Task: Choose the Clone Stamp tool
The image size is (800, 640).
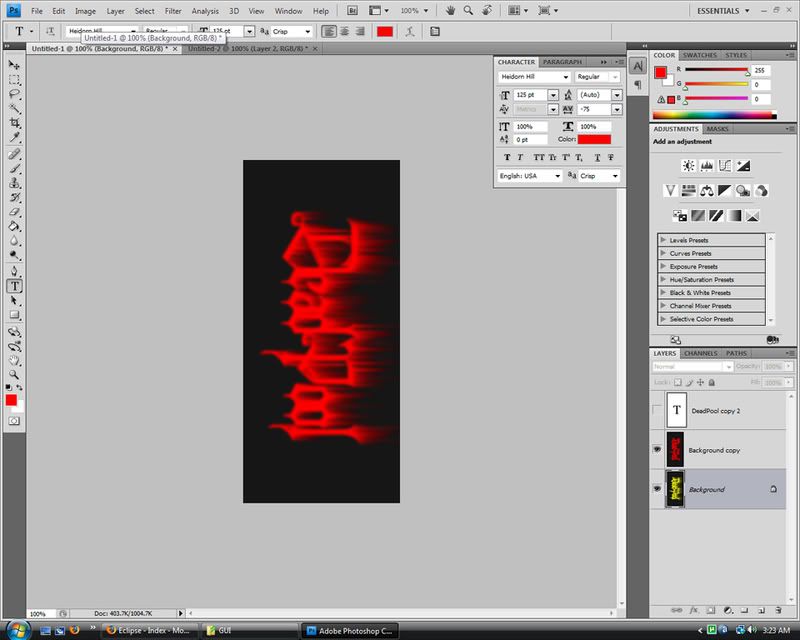Action: click(x=14, y=183)
